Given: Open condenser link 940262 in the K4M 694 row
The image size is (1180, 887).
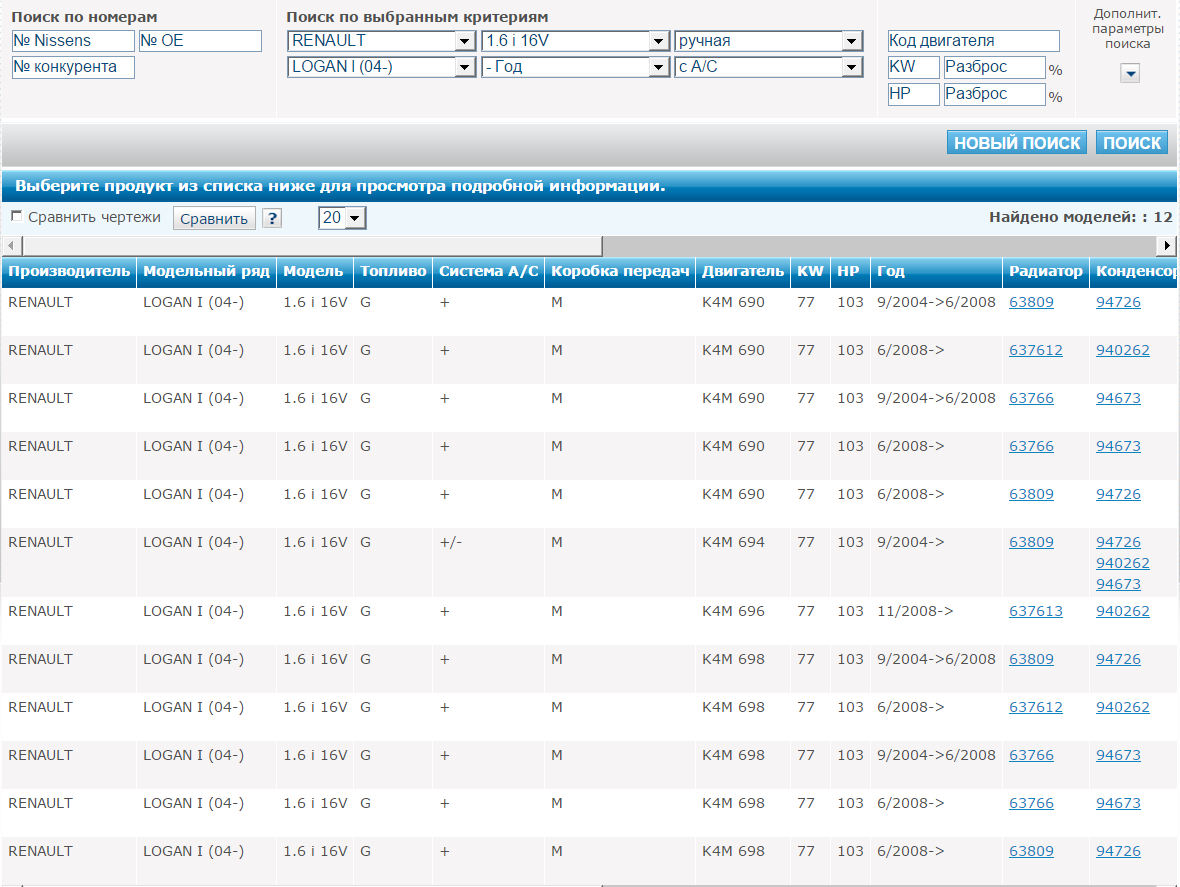Looking at the screenshot, I should click(x=1123, y=563).
